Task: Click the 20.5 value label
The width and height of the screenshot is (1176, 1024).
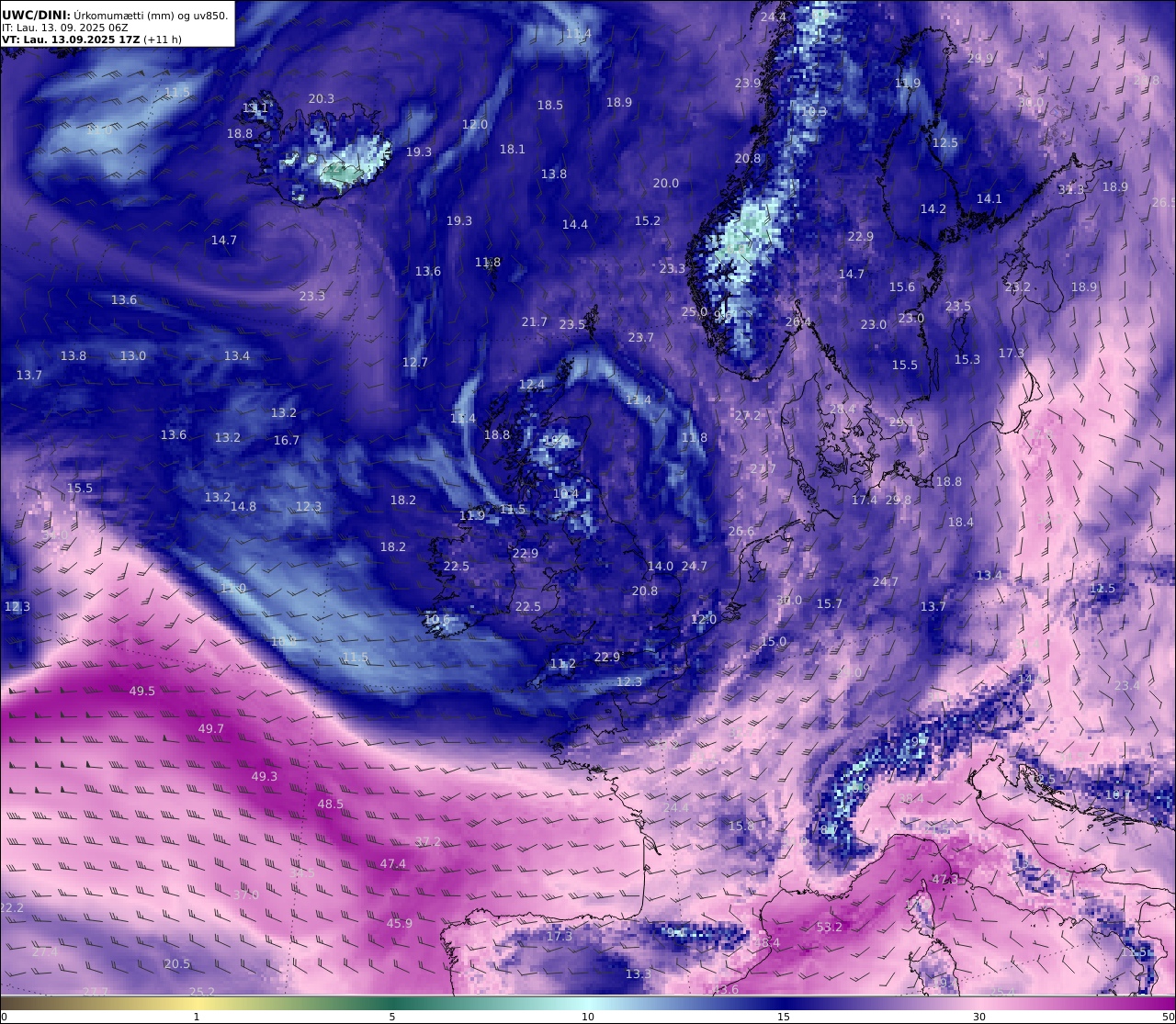Action: [177, 963]
